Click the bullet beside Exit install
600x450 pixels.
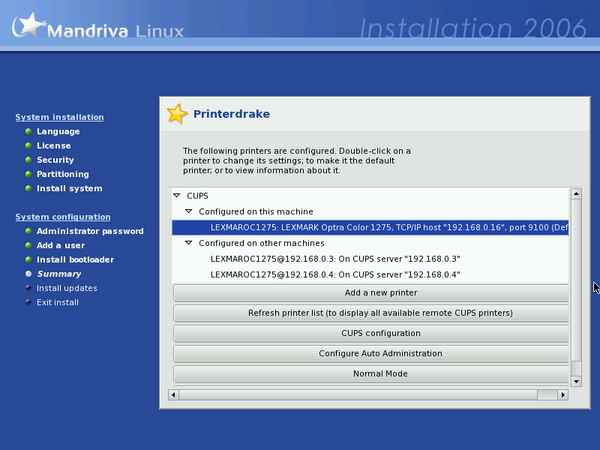(x=28, y=302)
